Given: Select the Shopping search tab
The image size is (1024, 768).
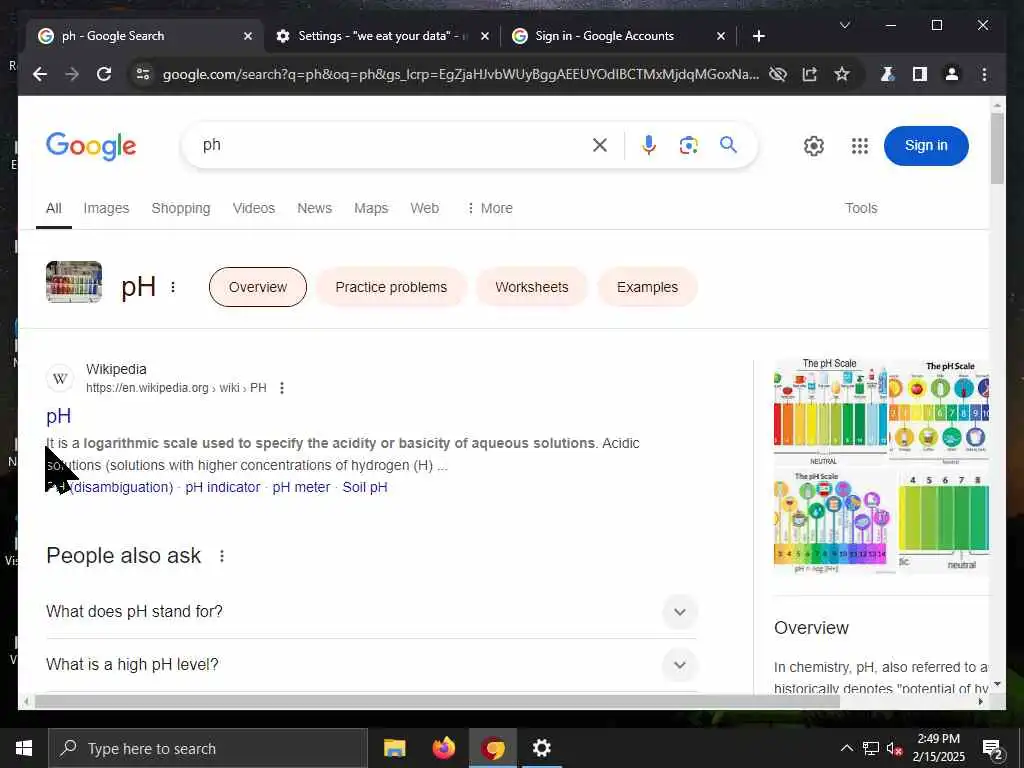Looking at the screenshot, I should tap(181, 208).
